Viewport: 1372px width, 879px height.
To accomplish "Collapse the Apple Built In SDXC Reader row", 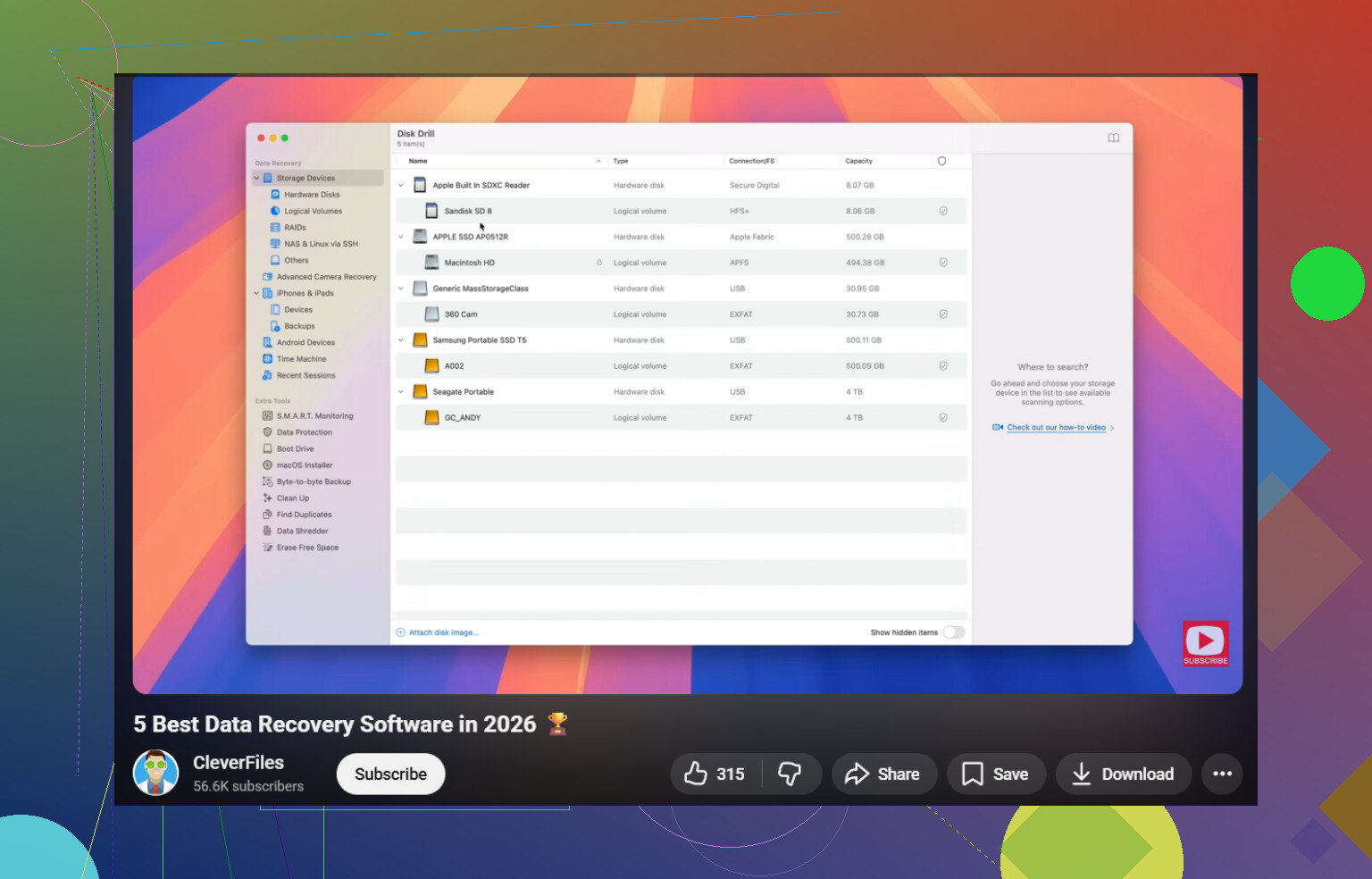I will coord(401,185).
